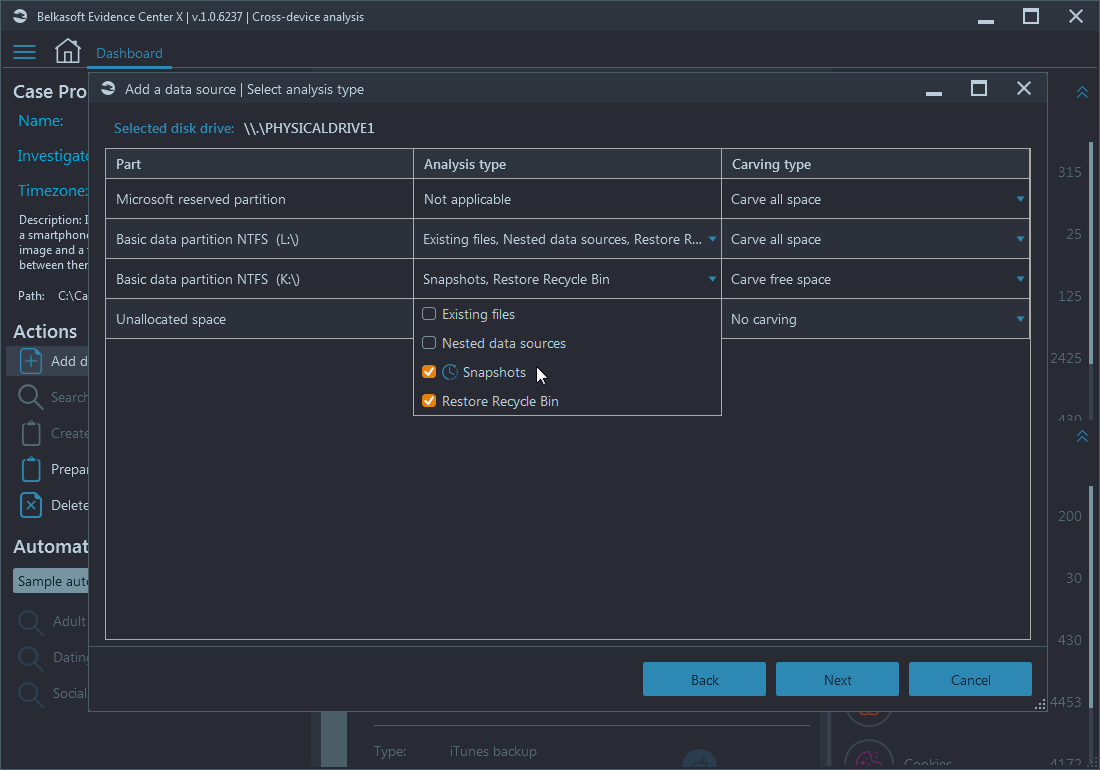Collapse the lower right panel chevron
The height and width of the screenshot is (770, 1100).
(1082, 436)
